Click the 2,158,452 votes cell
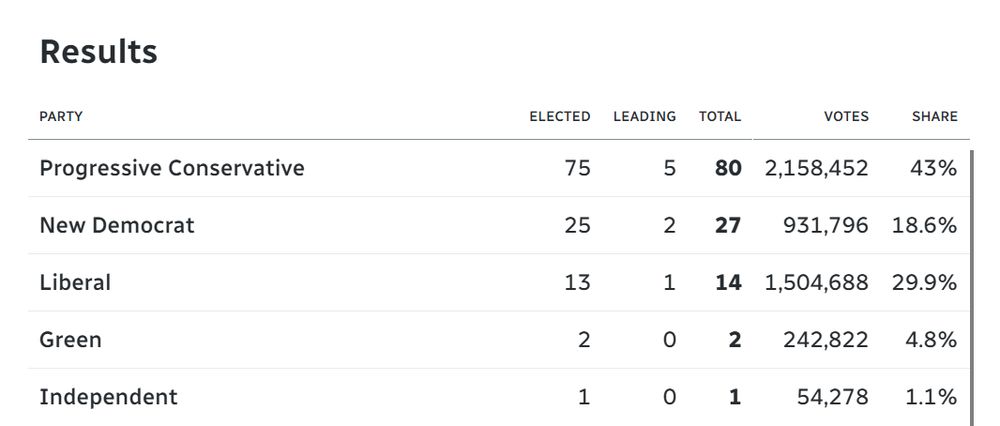 click(x=816, y=168)
